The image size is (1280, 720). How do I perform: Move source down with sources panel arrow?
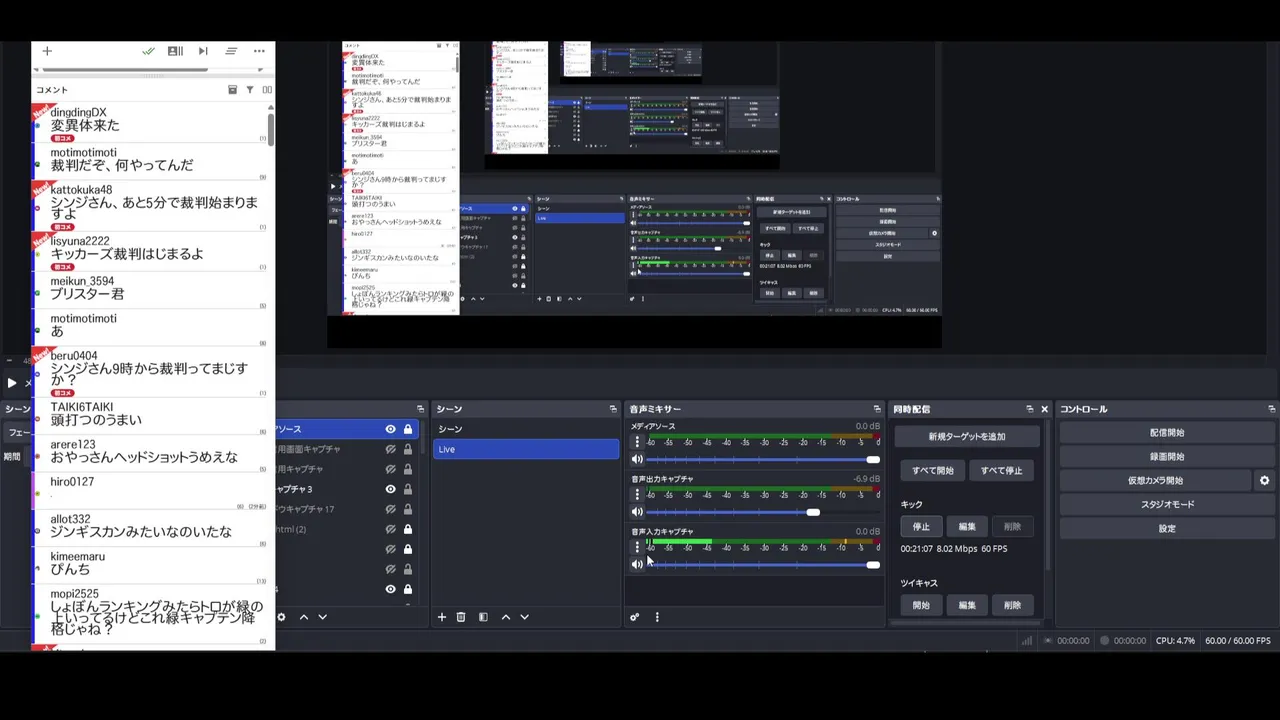322,617
